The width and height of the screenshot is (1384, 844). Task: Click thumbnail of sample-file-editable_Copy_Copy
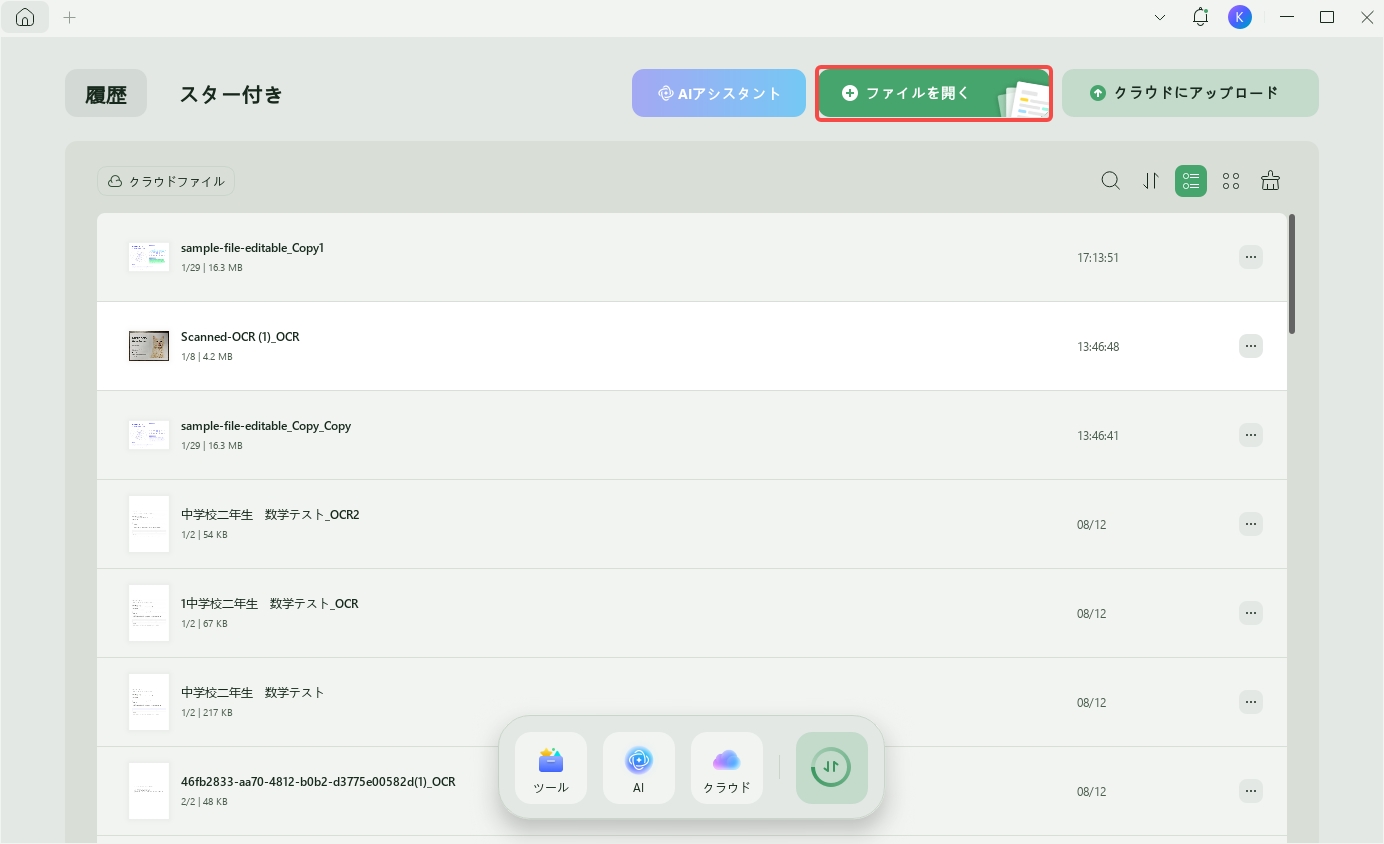[x=149, y=435]
